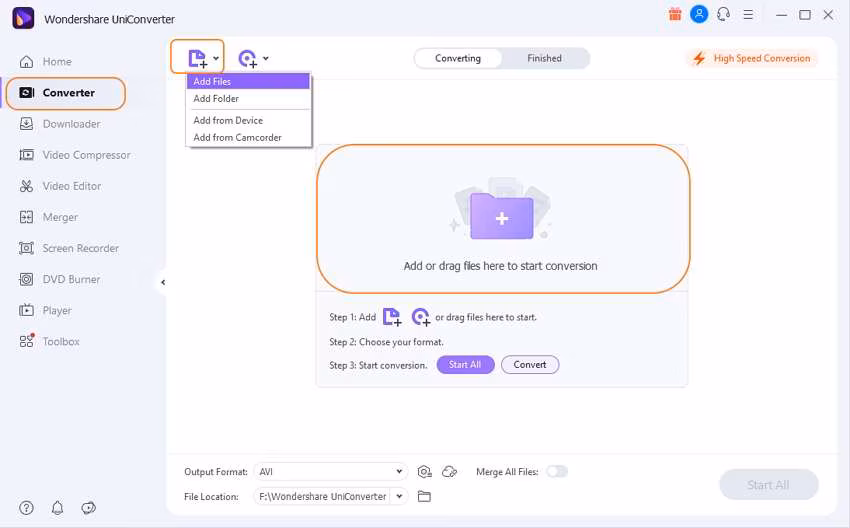Click the load DVD toolbar icon
The width and height of the screenshot is (850, 528).
(248, 59)
